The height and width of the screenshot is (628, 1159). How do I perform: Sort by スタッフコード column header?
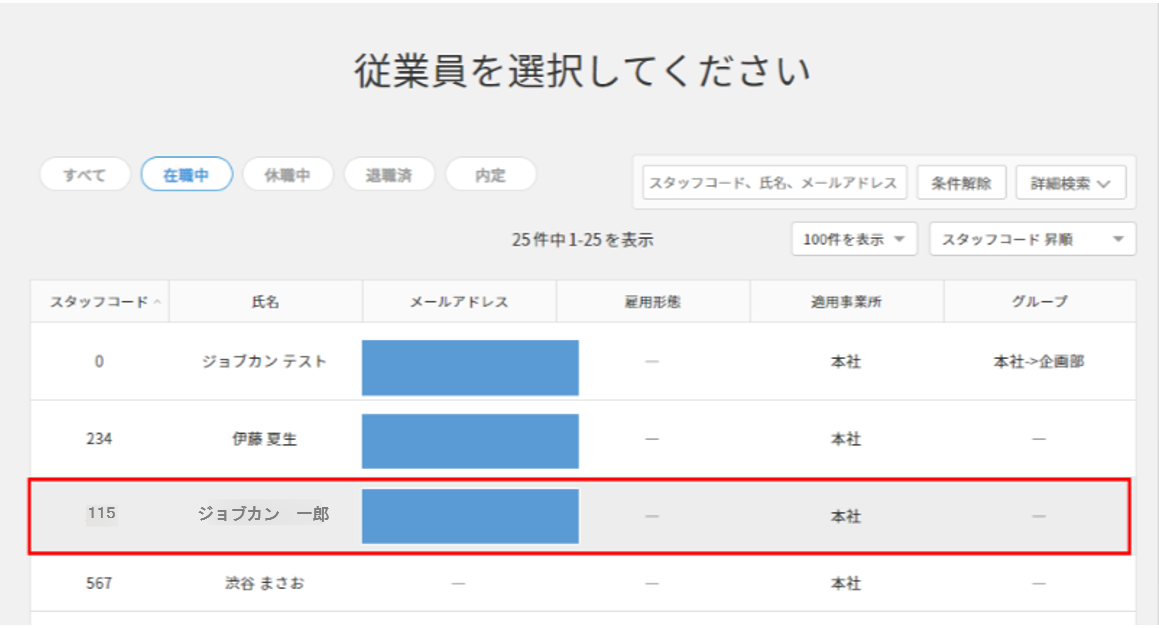coord(99,302)
